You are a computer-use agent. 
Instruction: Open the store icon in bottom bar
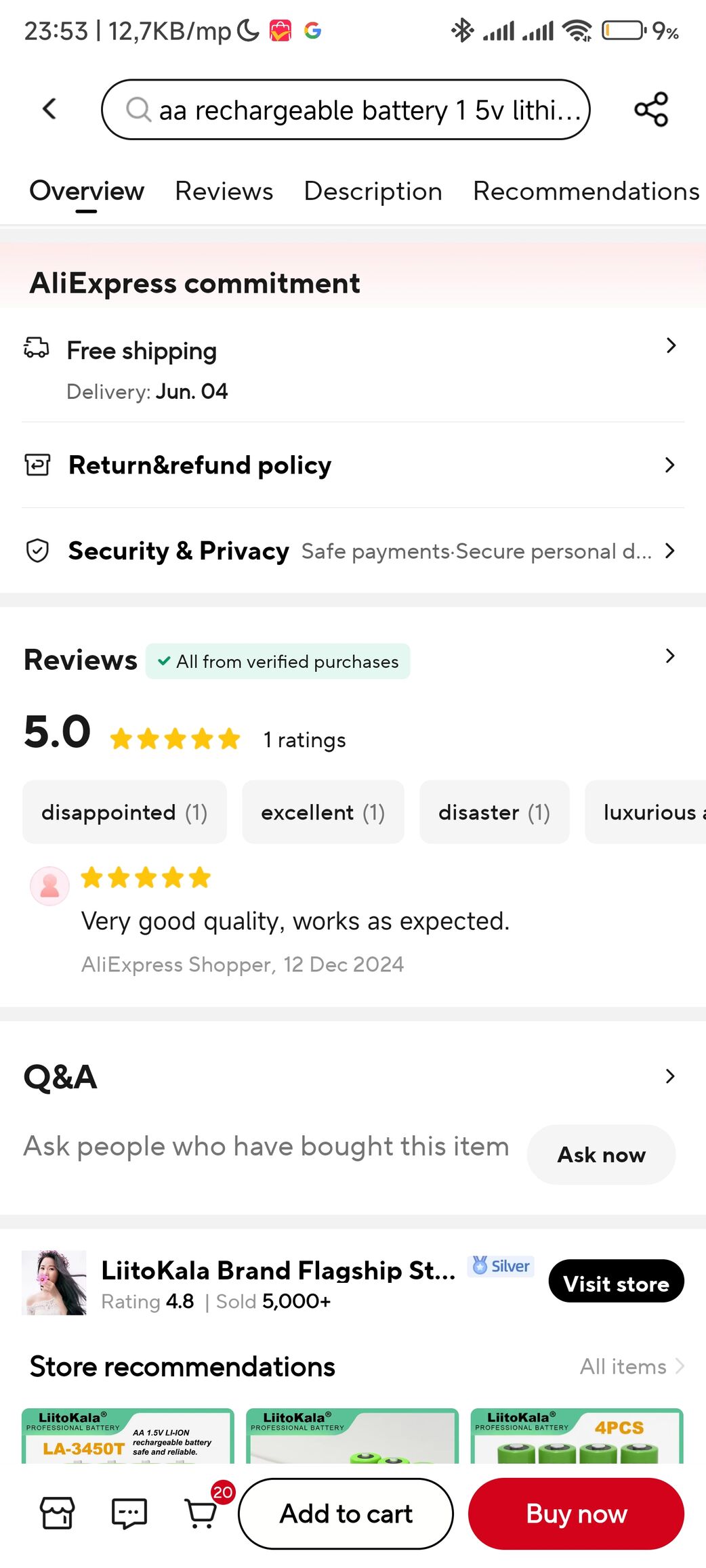(x=58, y=1512)
